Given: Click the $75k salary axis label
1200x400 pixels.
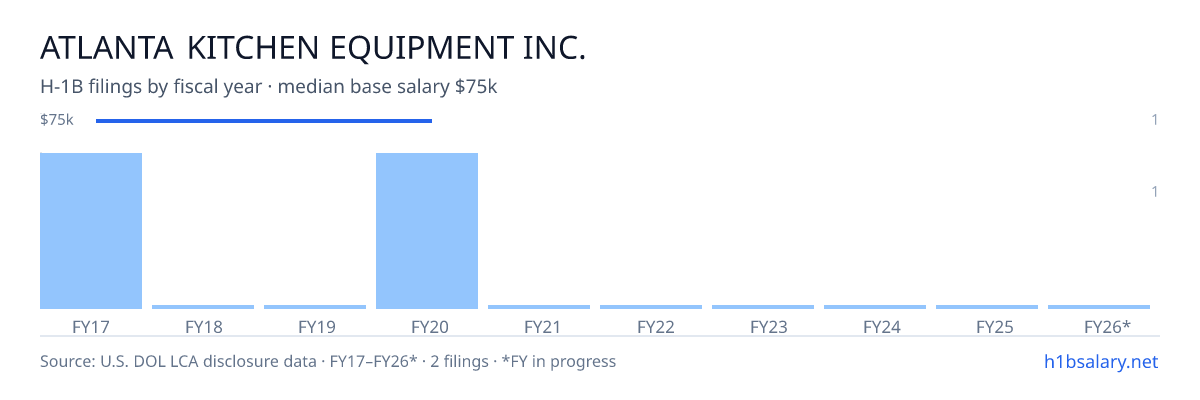Looking at the screenshot, I should 57,120.
